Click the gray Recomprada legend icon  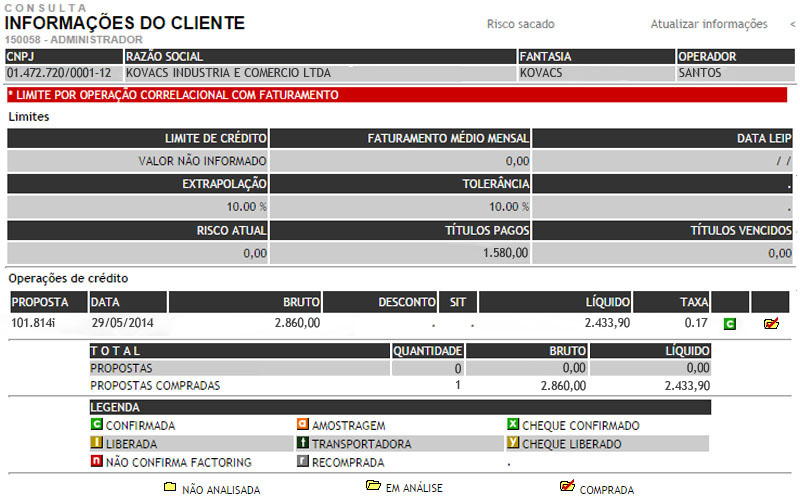point(302,462)
